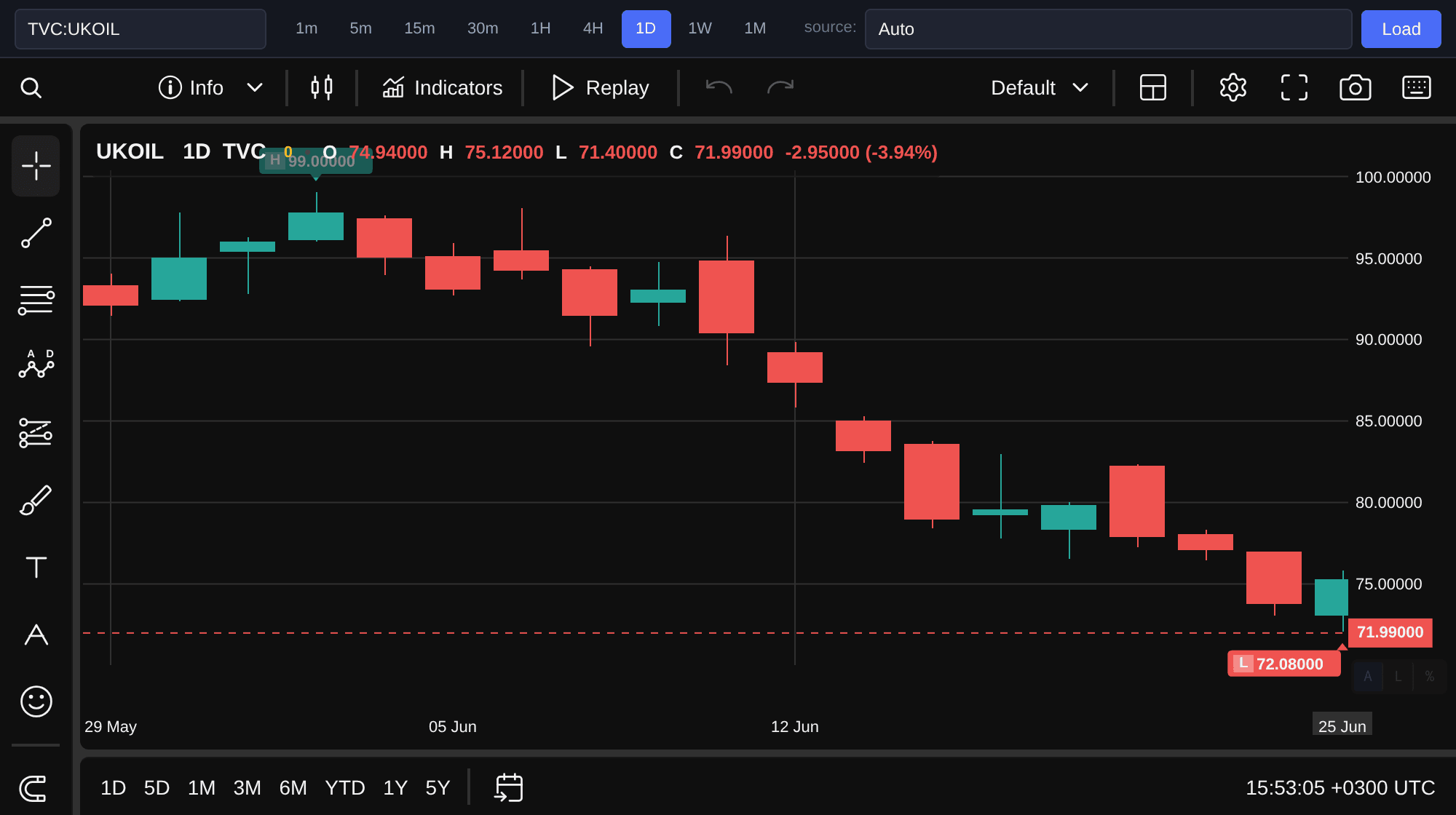1456x815 pixels.
Task: Click the 100.00000 price axis label
Action: pyautogui.click(x=1393, y=177)
